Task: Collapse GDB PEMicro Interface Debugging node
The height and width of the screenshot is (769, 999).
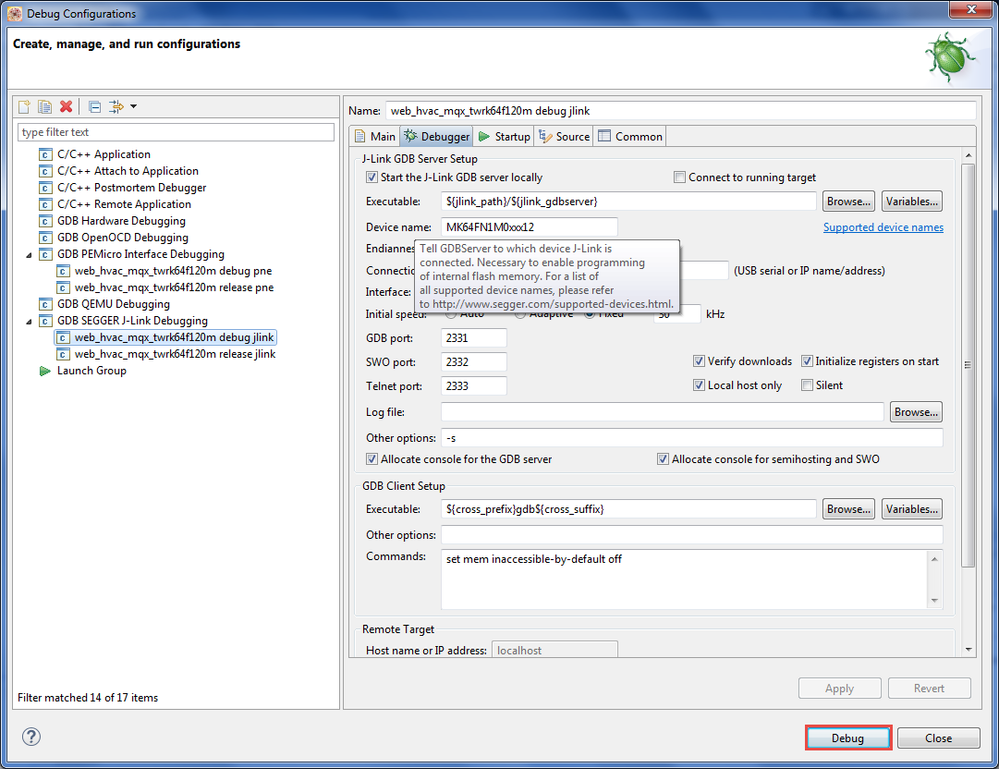Action: pyautogui.click(x=29, y=255)
